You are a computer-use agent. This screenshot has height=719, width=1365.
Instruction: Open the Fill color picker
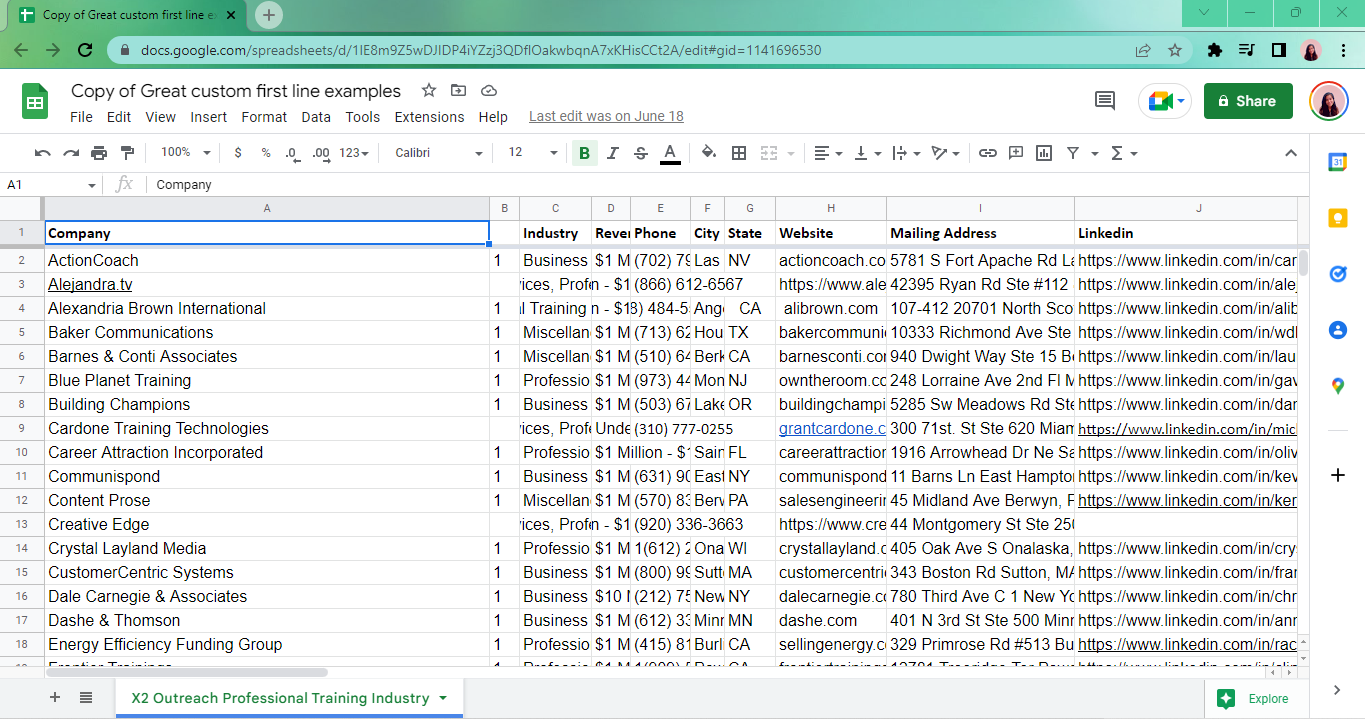coord(708,153)
